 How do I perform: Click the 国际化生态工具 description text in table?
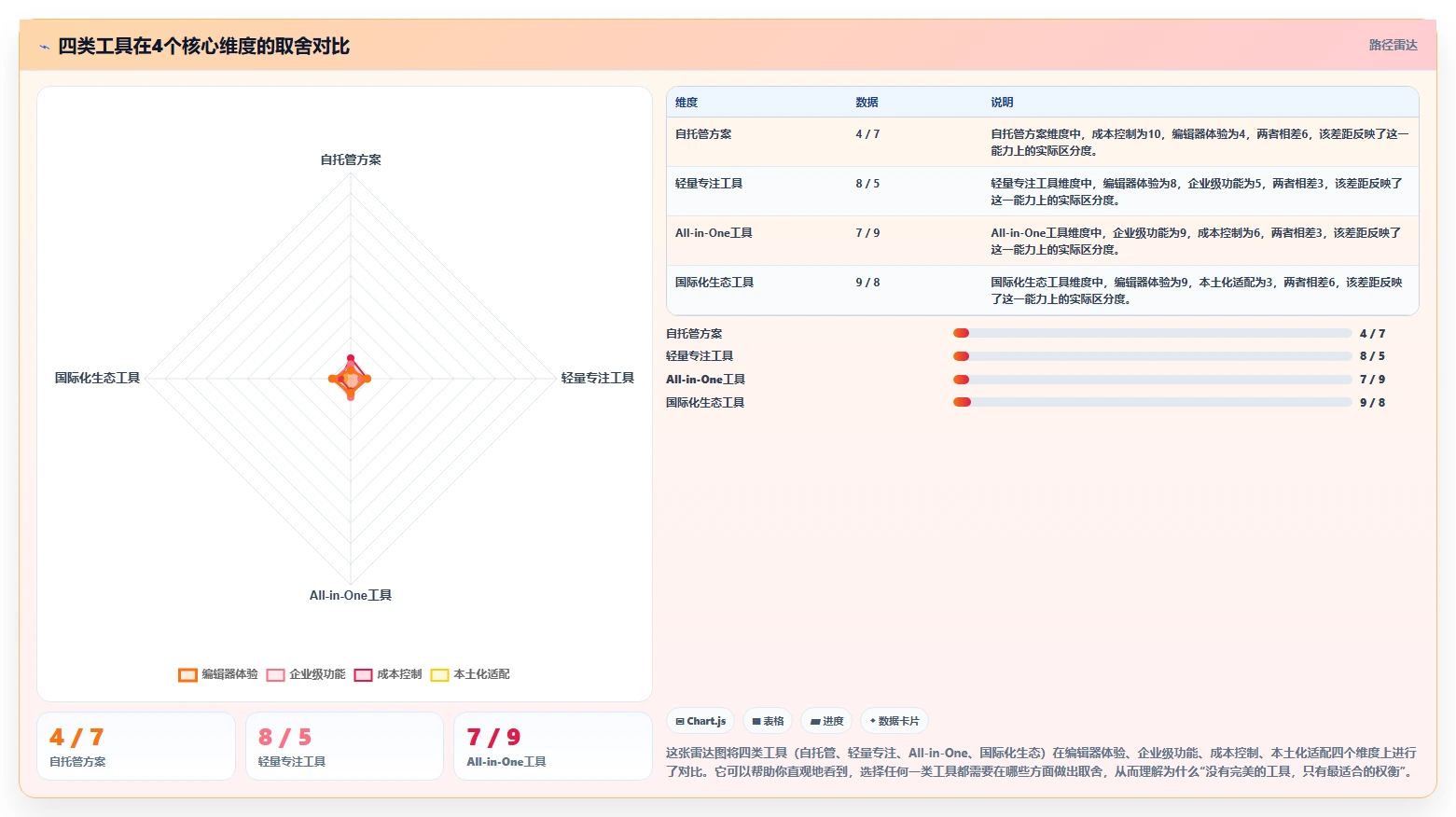coord(1197,290)
